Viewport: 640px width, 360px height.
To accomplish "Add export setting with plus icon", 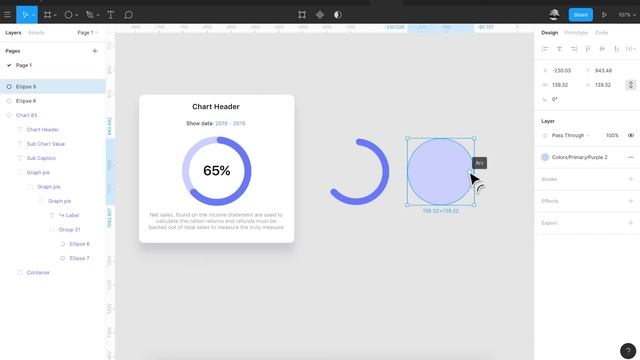I will tap(631, 223).
